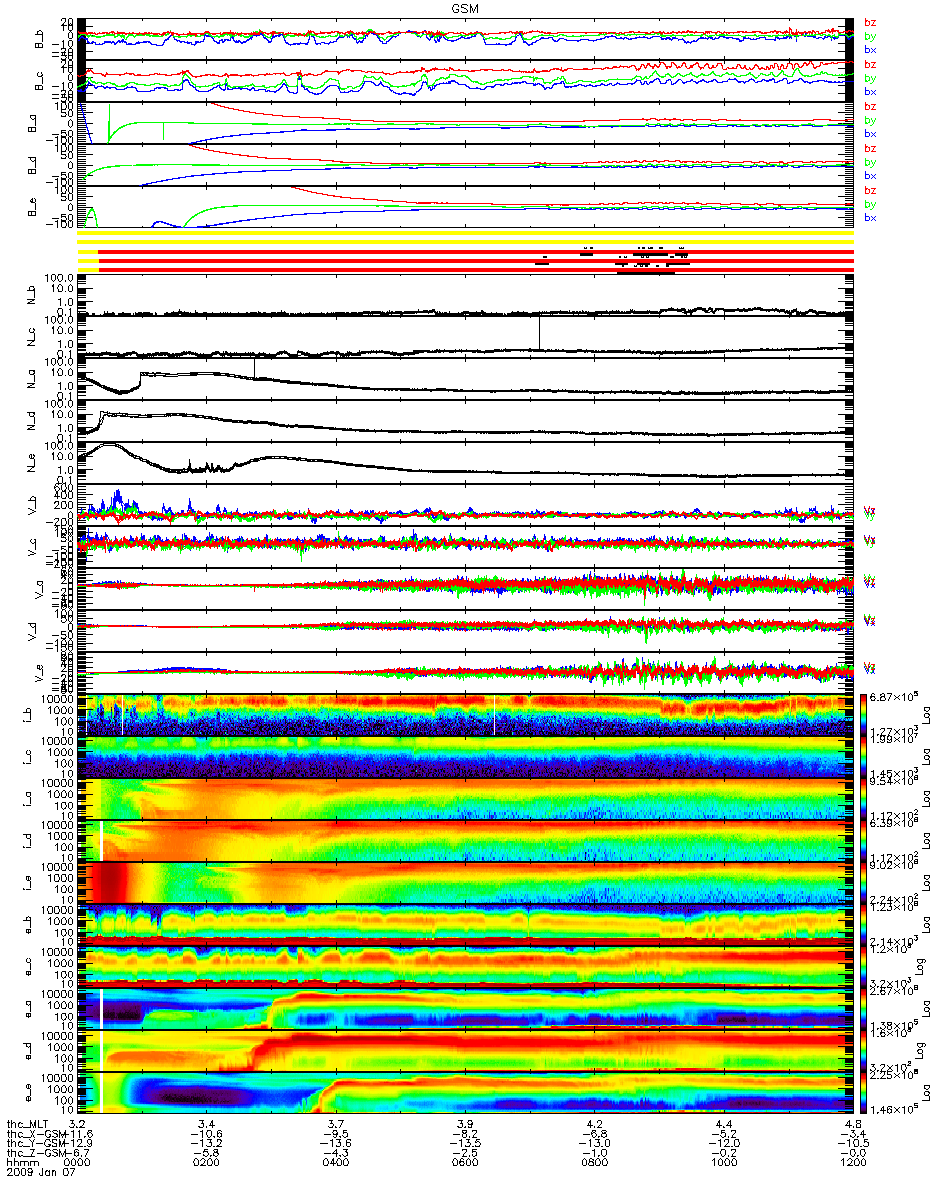Click the bz legend of B_d panel
The height and width of the screenshot is (1200, 930).
(x=869, y=148)
